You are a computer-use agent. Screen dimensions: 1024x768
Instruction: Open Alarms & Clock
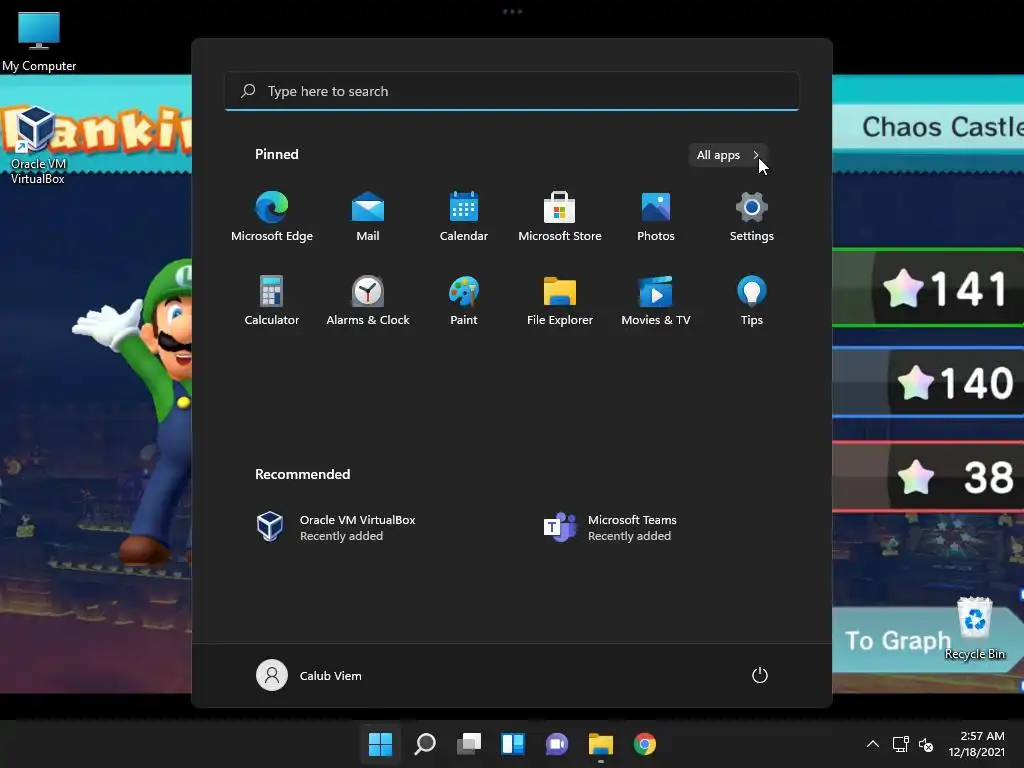368,301
